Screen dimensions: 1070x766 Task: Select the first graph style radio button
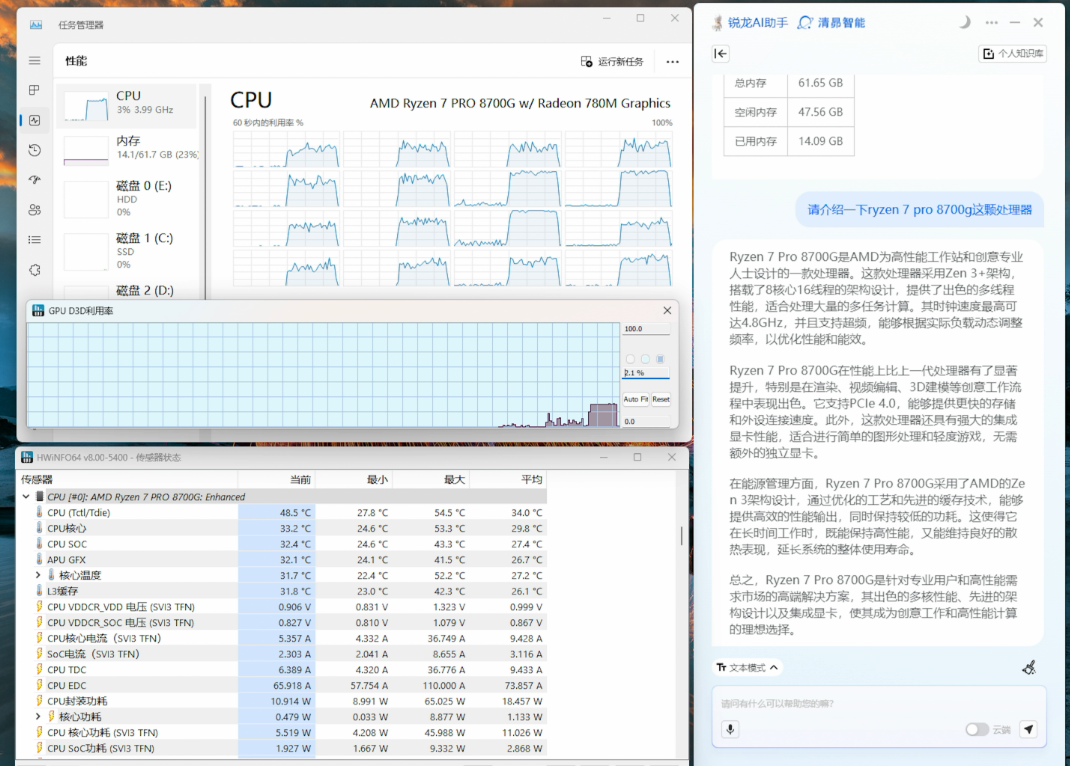click(630, 358)
